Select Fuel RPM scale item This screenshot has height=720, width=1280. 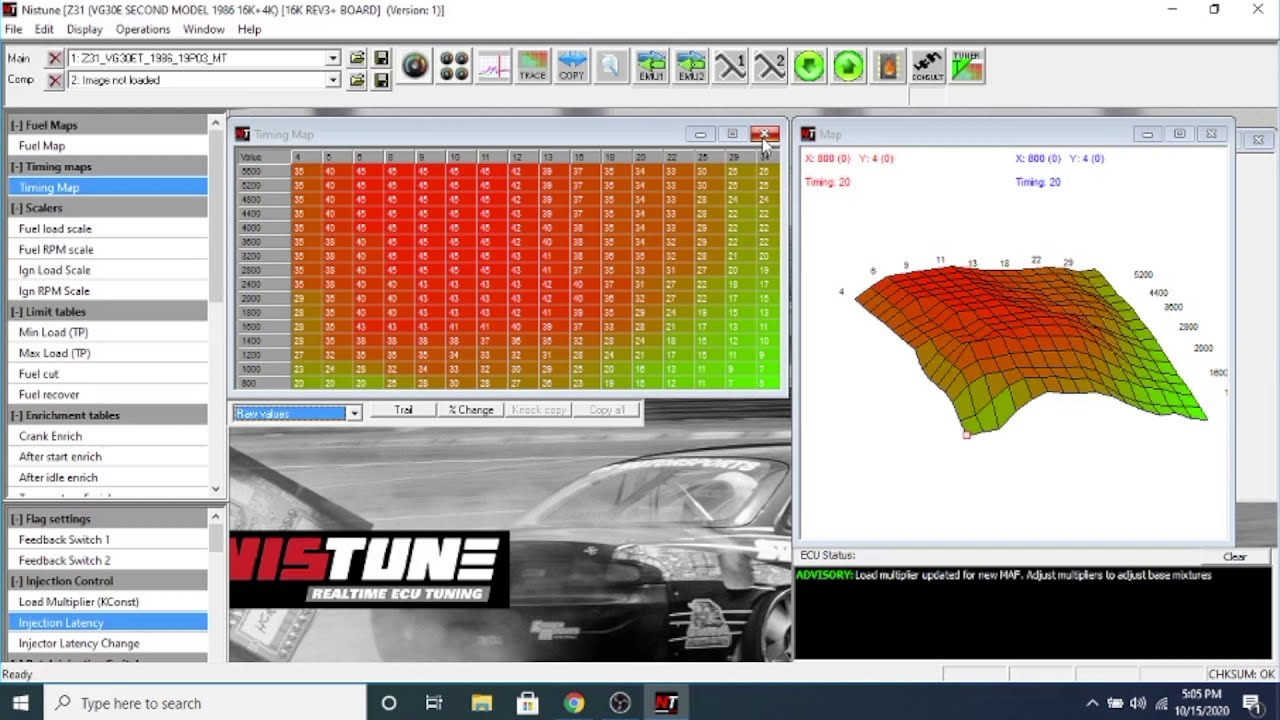click(108, 250)
